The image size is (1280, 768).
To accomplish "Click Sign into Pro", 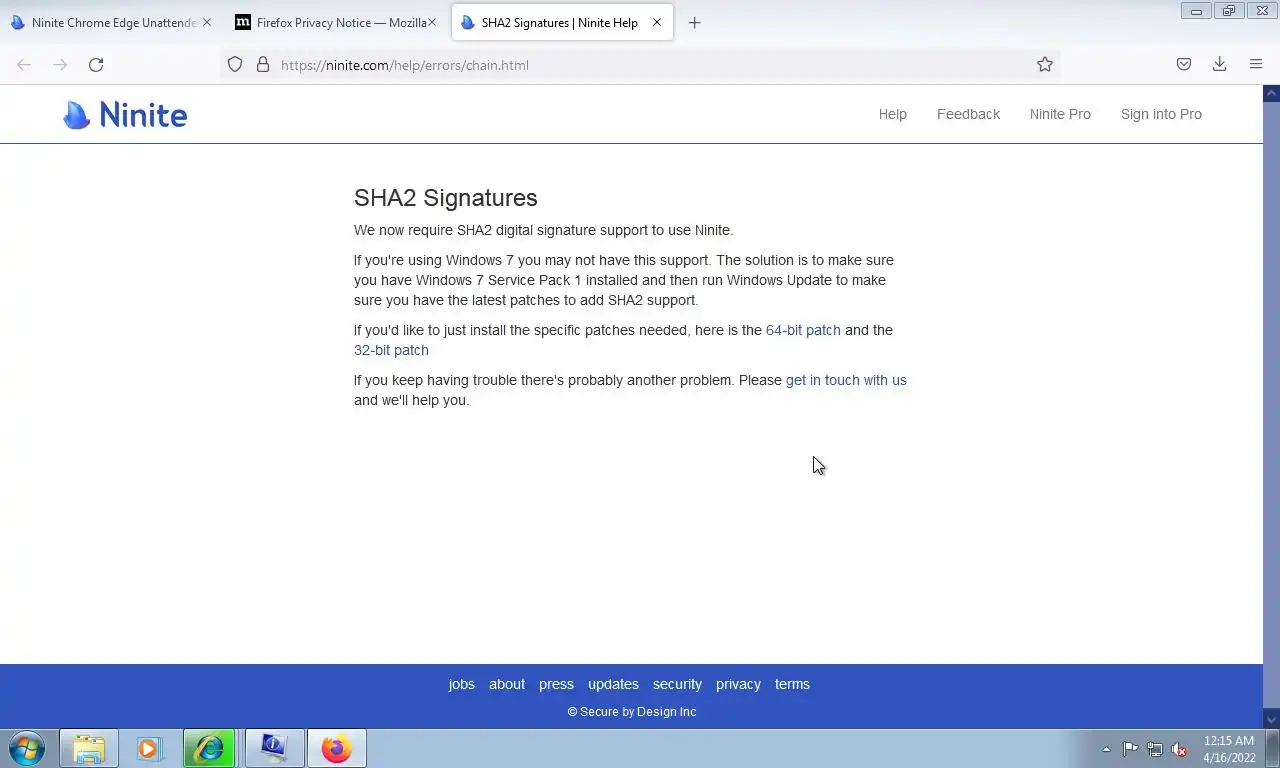I will [x=1161, y=114].
